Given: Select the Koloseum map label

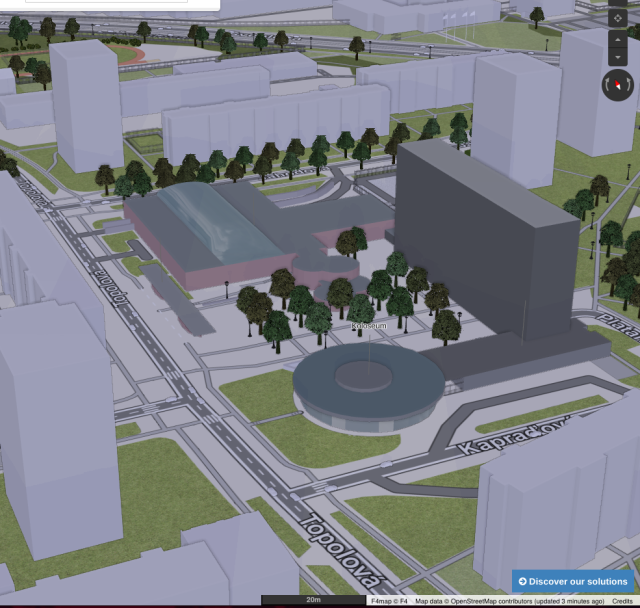Looking at the screenshot, I should coord(368,326).
